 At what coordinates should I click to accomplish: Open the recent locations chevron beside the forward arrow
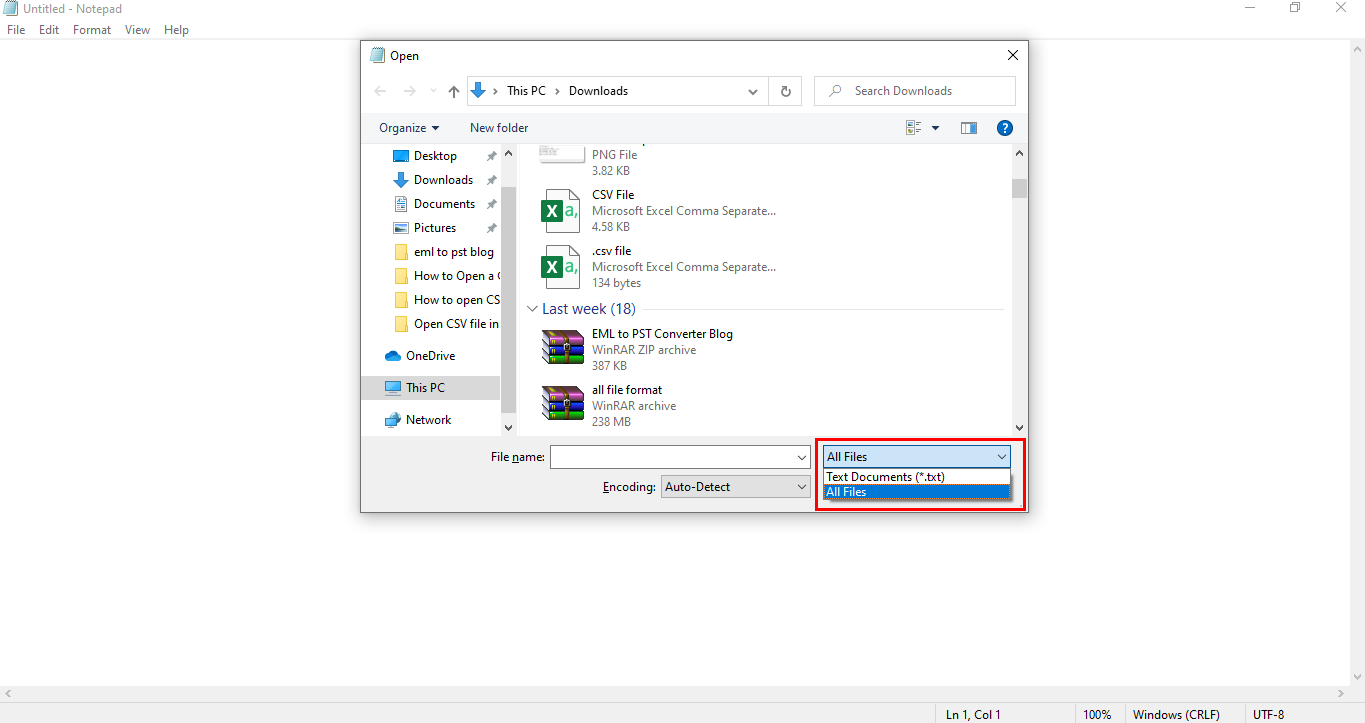pos(433,91)
